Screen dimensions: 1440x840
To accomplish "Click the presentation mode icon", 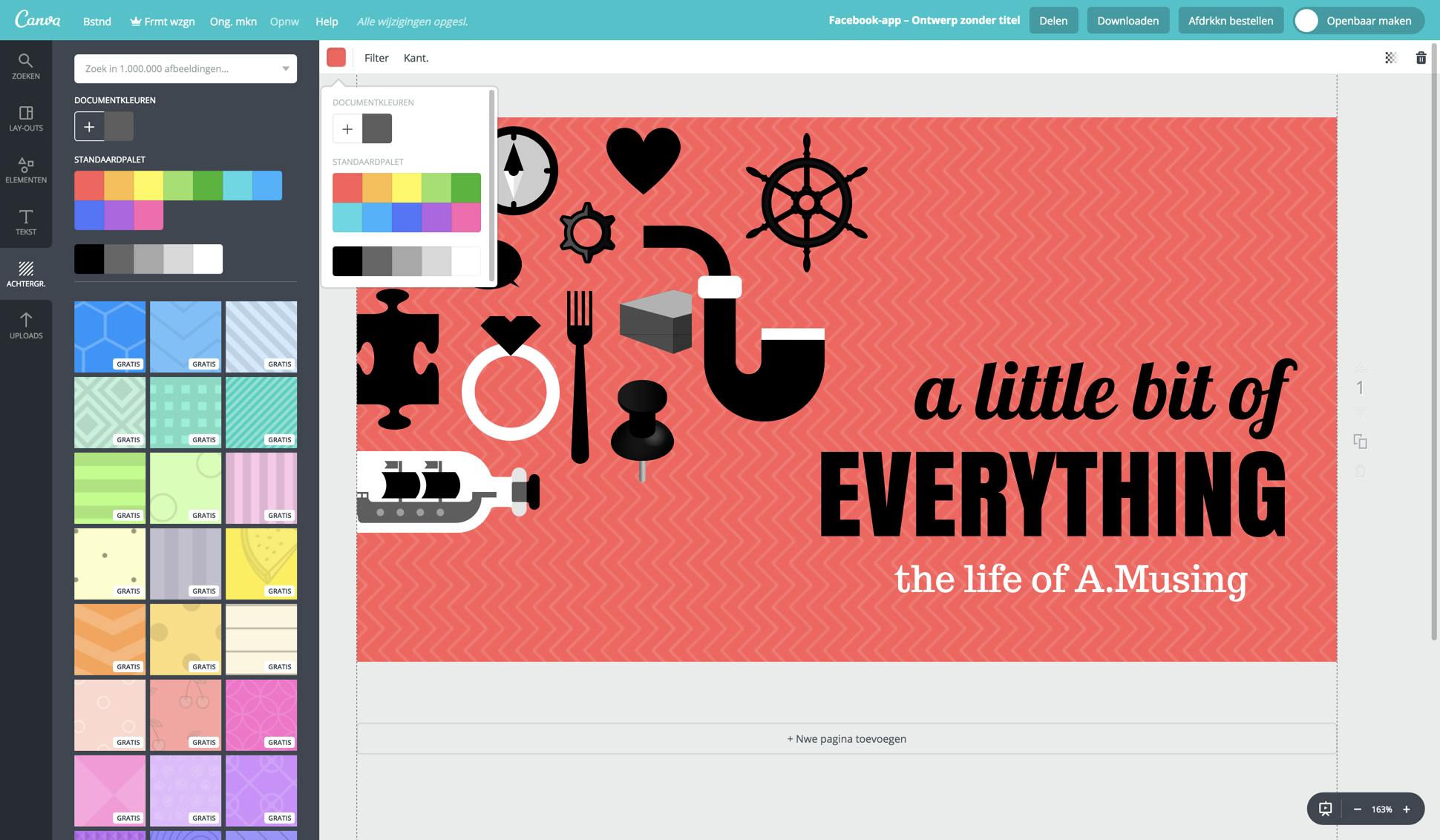I will tap(1326, 809).
